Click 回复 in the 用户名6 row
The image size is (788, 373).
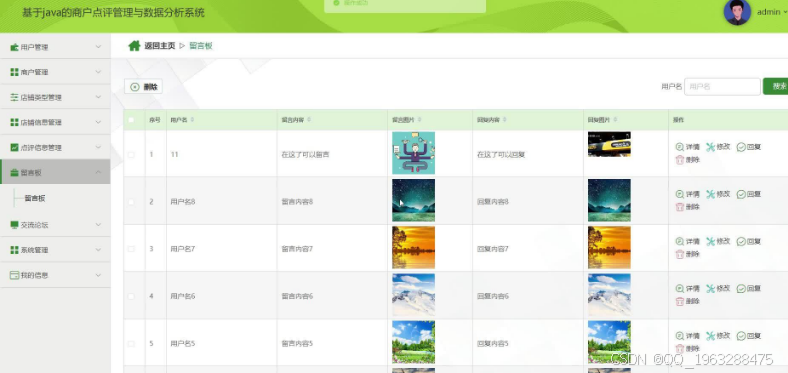[x=749, y=289]
